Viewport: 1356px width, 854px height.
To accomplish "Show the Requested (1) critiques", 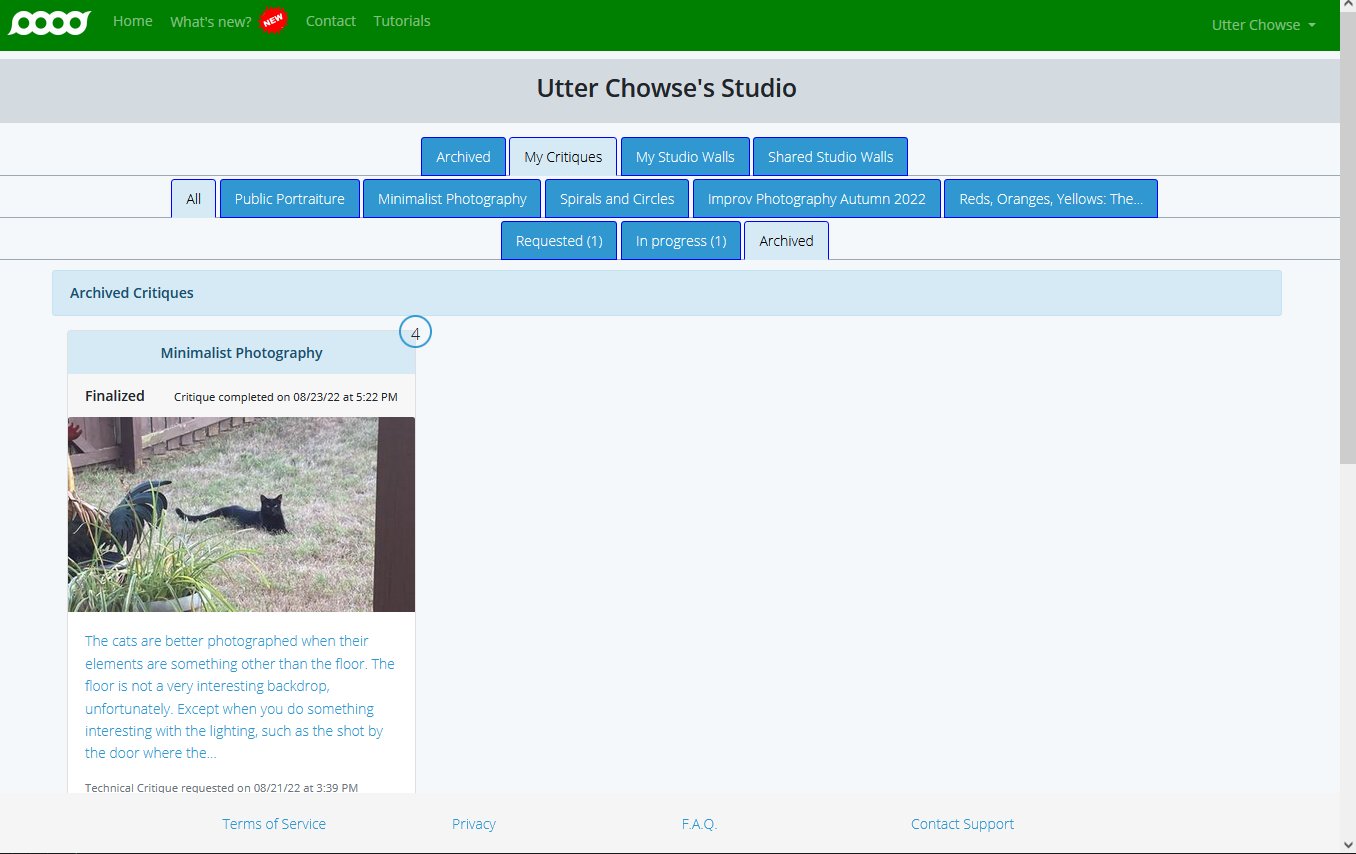I will [x=559, y=241].
